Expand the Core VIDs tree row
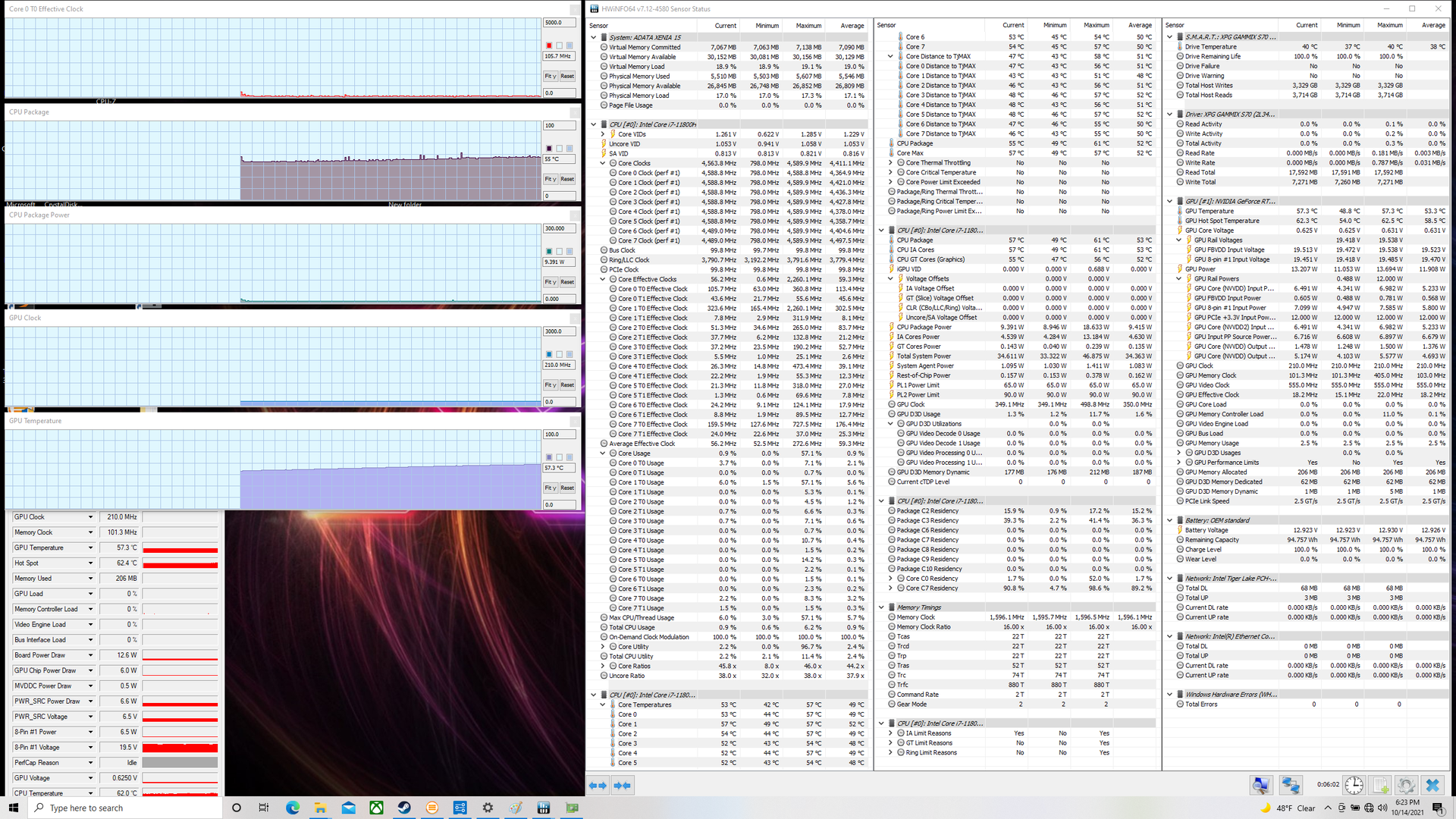 pyautogui.click(x=603, y=134)
